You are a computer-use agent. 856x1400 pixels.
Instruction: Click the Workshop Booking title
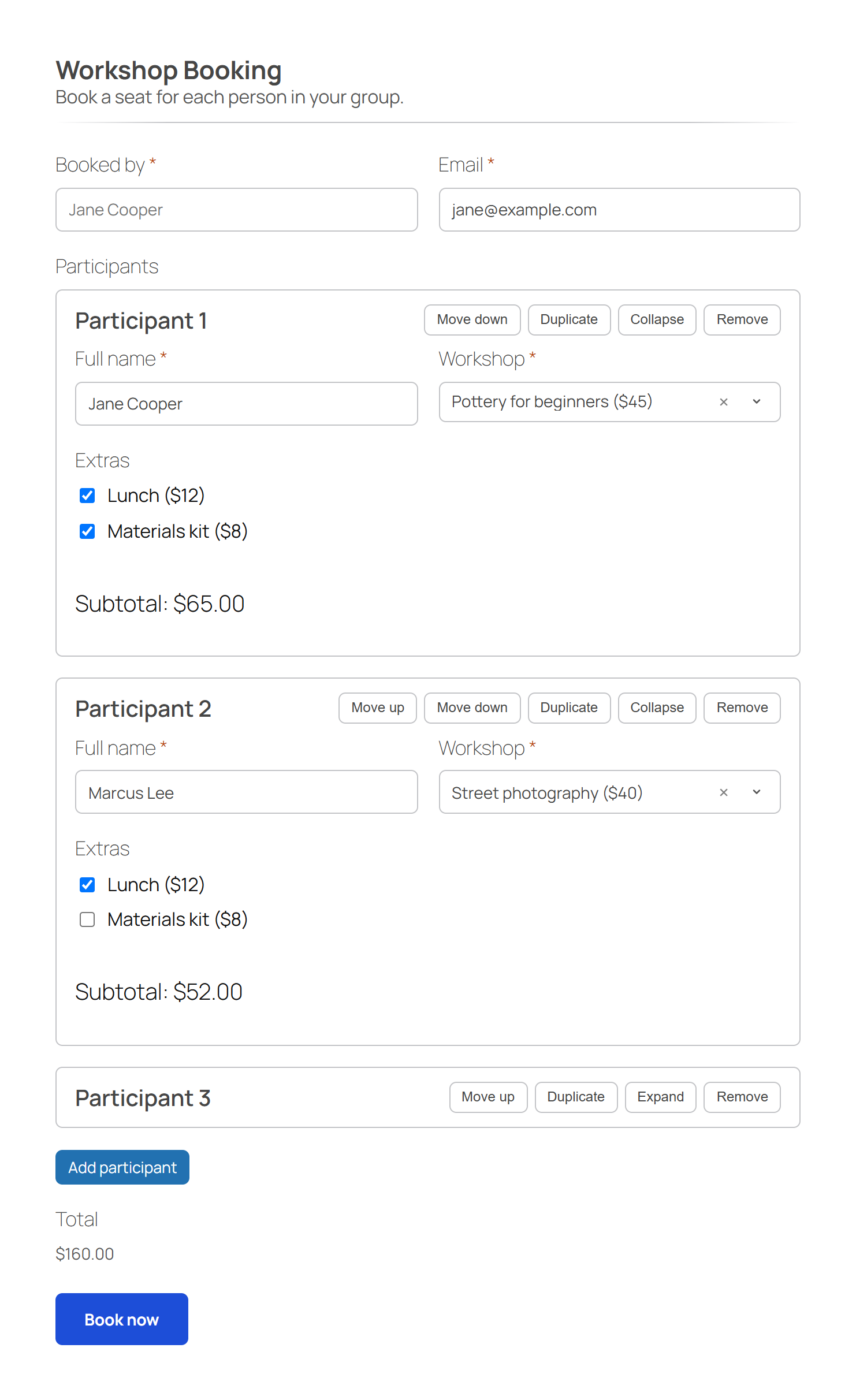[x=169, y=70]
